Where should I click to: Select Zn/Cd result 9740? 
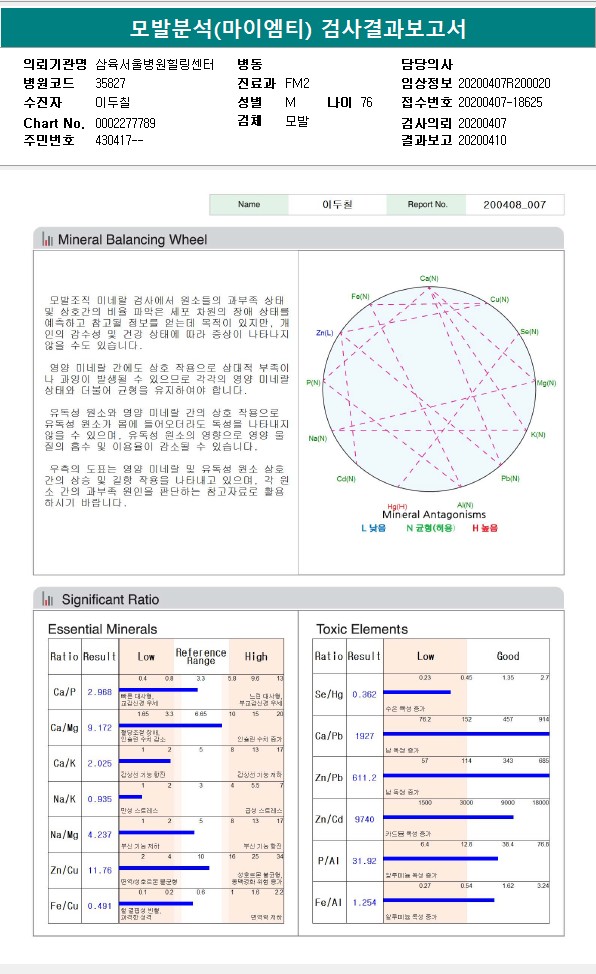click(365, 819)
